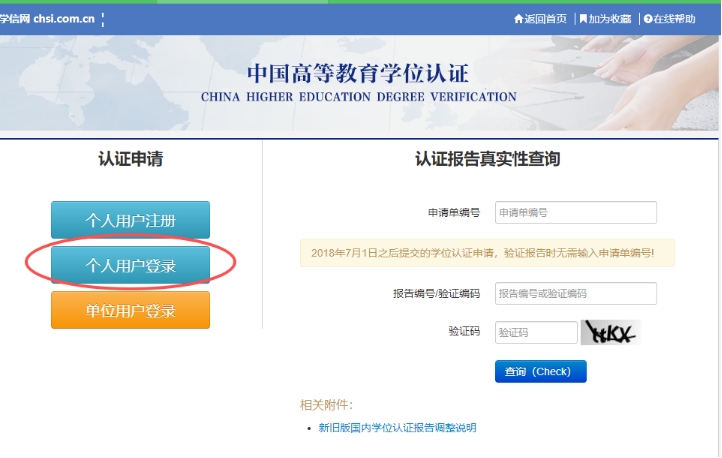Focus the 报告编号或验证编码 input field
This screenshot has width=722, height=458.
pos(575,293)
